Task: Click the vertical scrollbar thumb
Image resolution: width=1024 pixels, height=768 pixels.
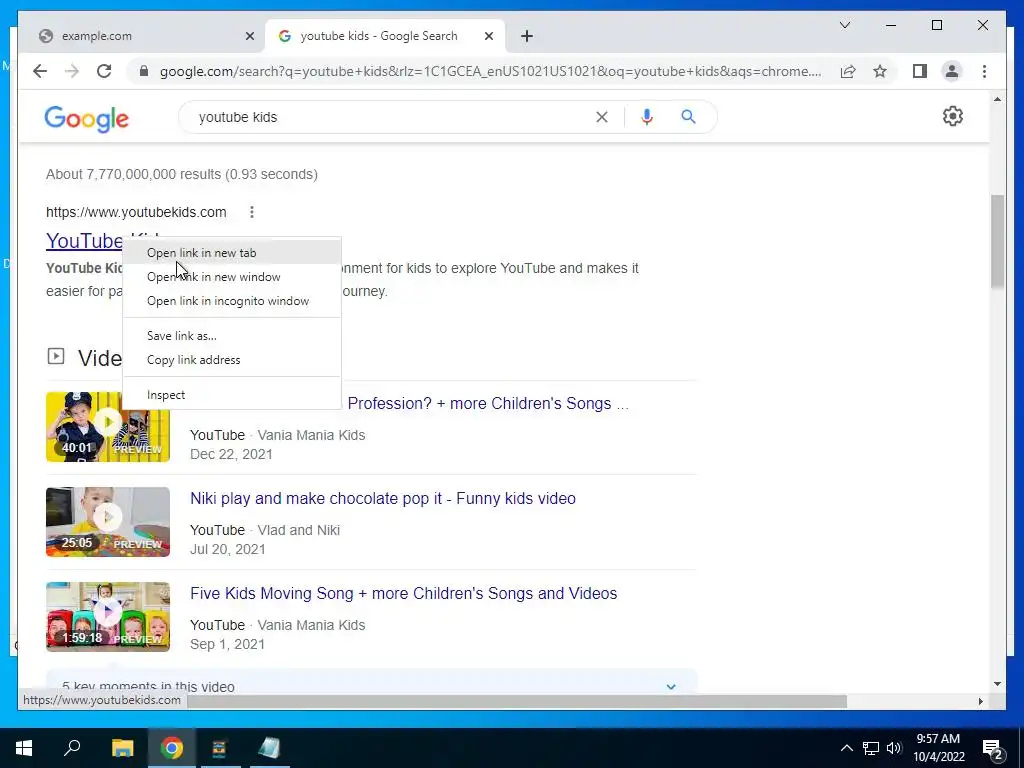Action: [x=997, y=241]
